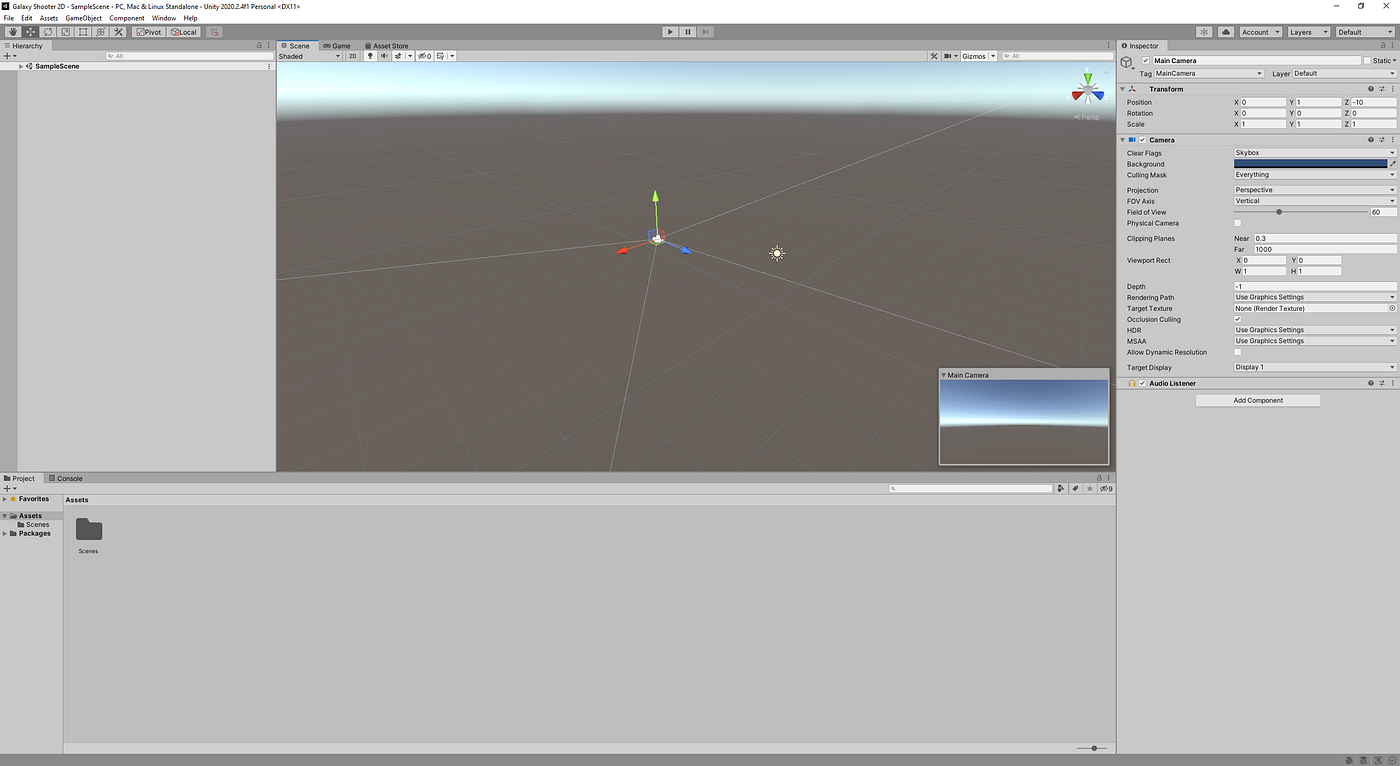Search by Type icon in Project panel
This screenshot has height=766, width=1400.
(x=1061, y=488)
